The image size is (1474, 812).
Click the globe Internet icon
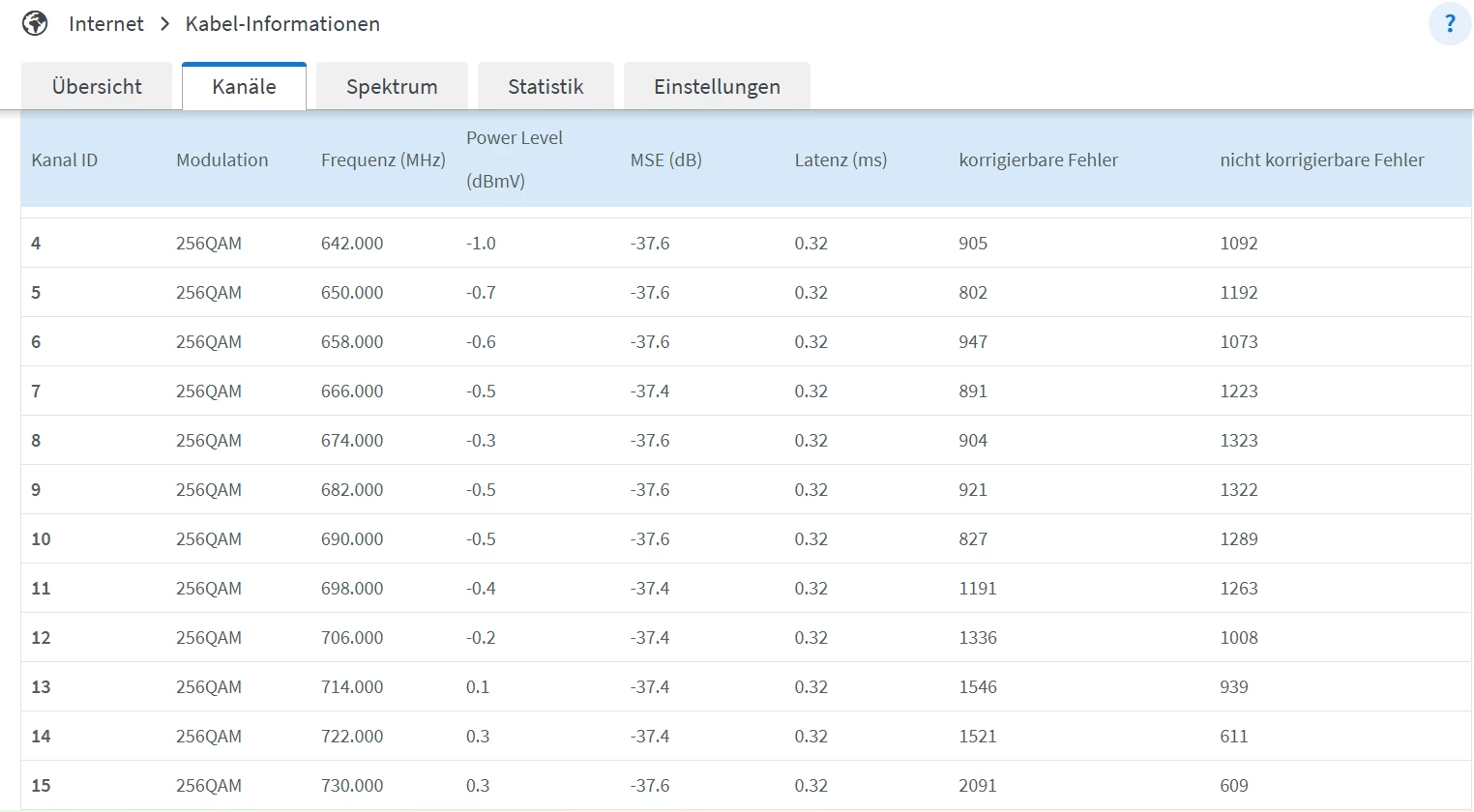click(x=35, y=23)
